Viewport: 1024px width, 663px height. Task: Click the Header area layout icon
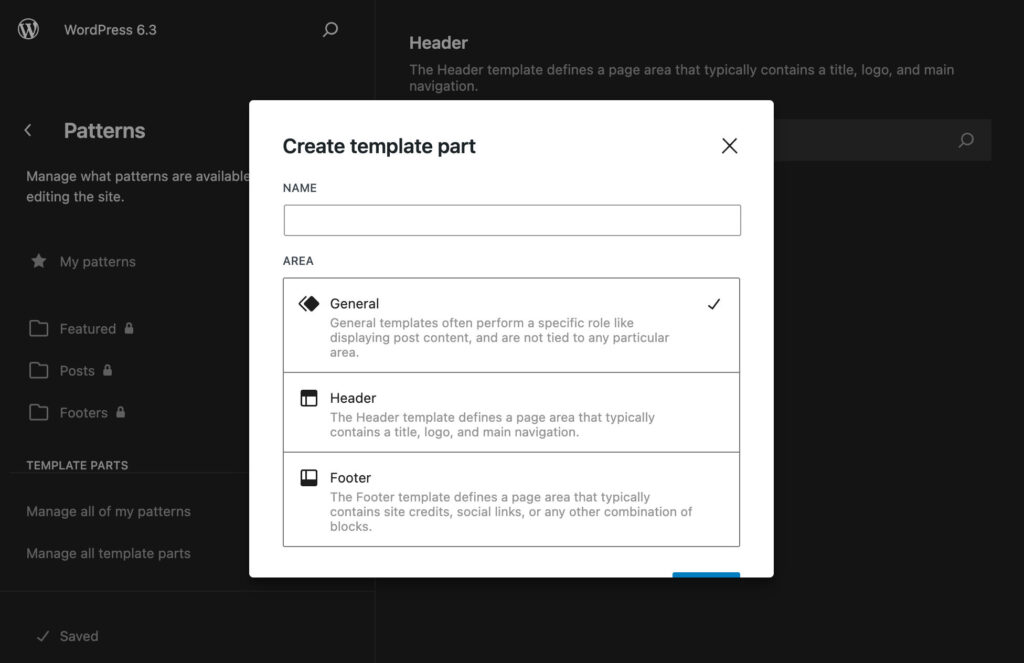(x=311, y=398)
